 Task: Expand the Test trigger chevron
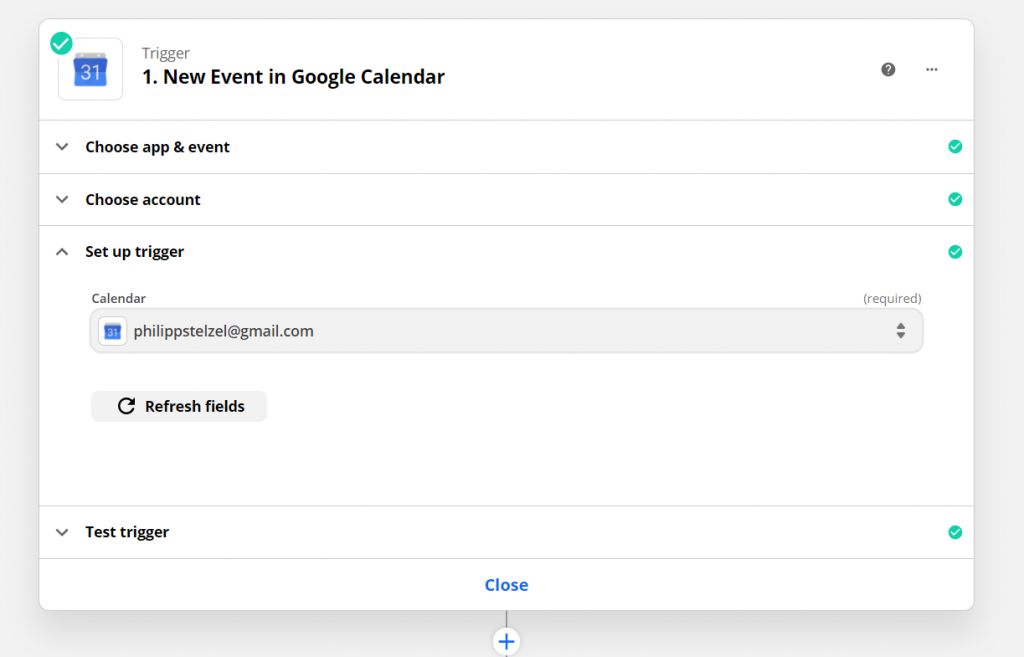(x=62, y=532)
